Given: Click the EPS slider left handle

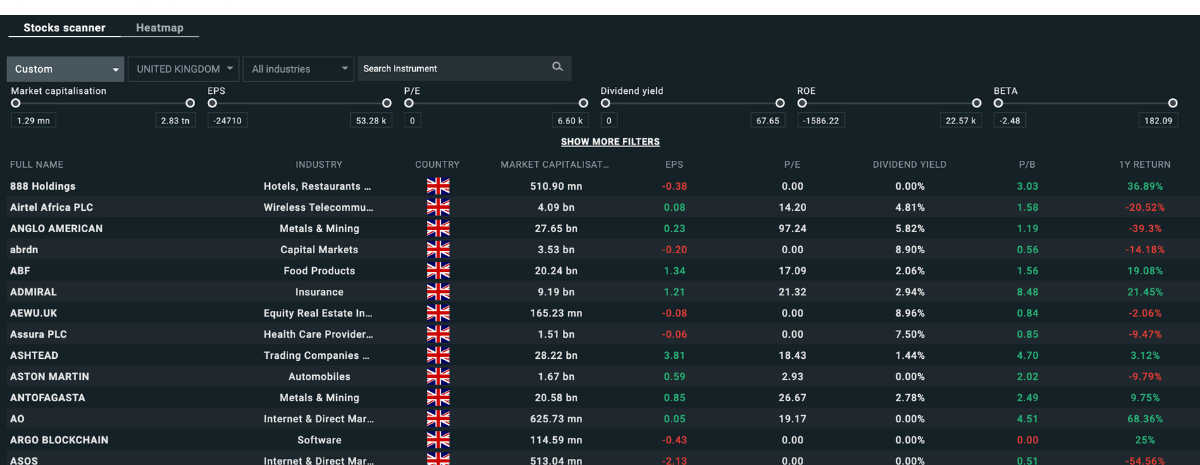Looking at the screenshot, I should point(212,103).
